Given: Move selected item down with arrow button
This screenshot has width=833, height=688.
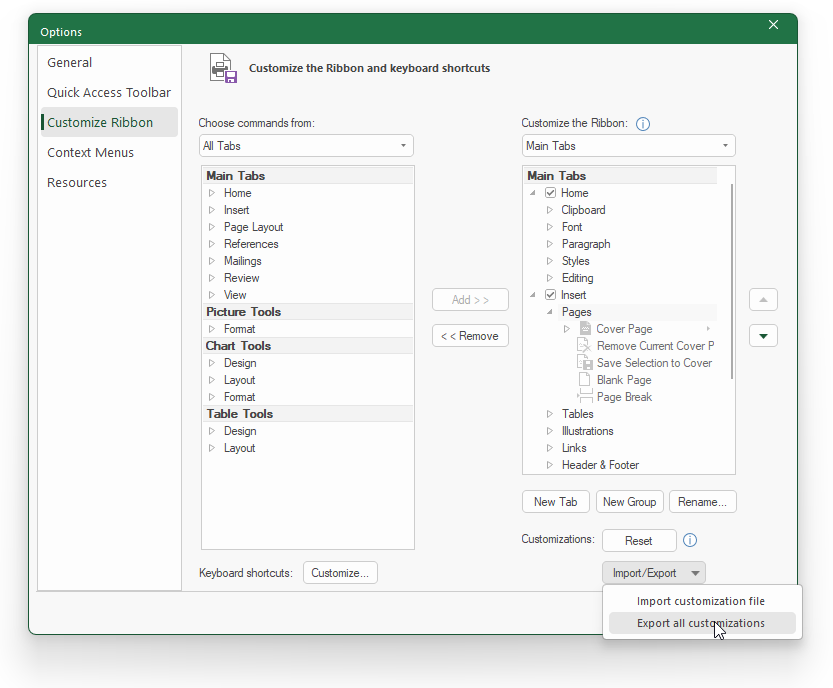Looking at the screenshot, I should (763, 336).
